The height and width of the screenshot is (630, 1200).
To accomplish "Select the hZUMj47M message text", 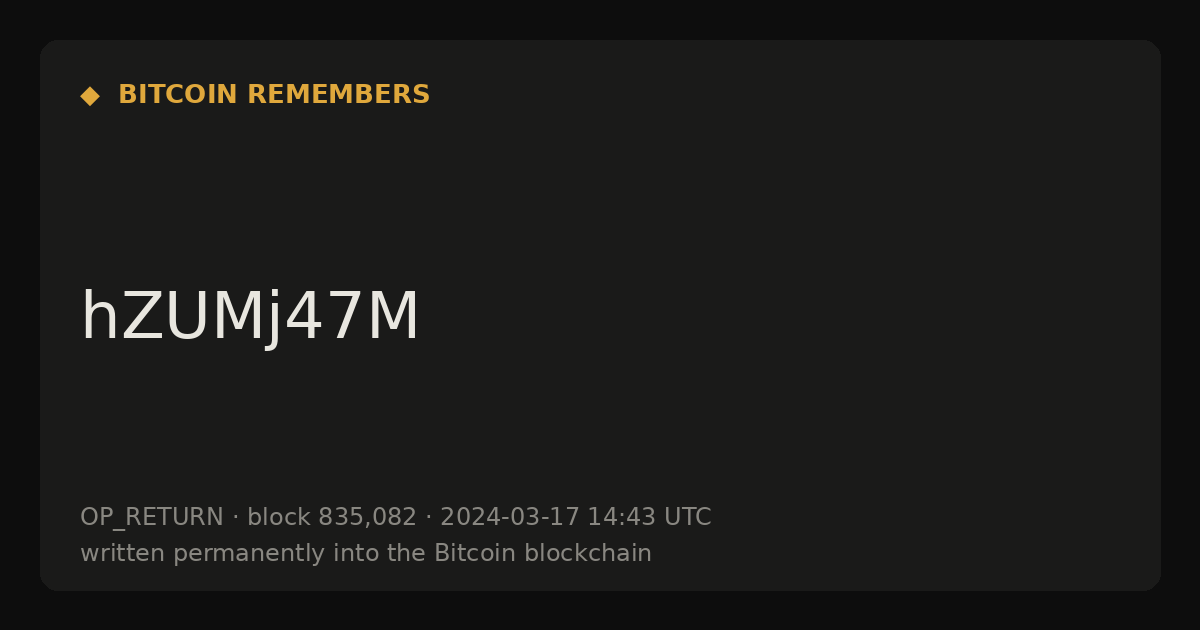I will [x=250, y=318].
